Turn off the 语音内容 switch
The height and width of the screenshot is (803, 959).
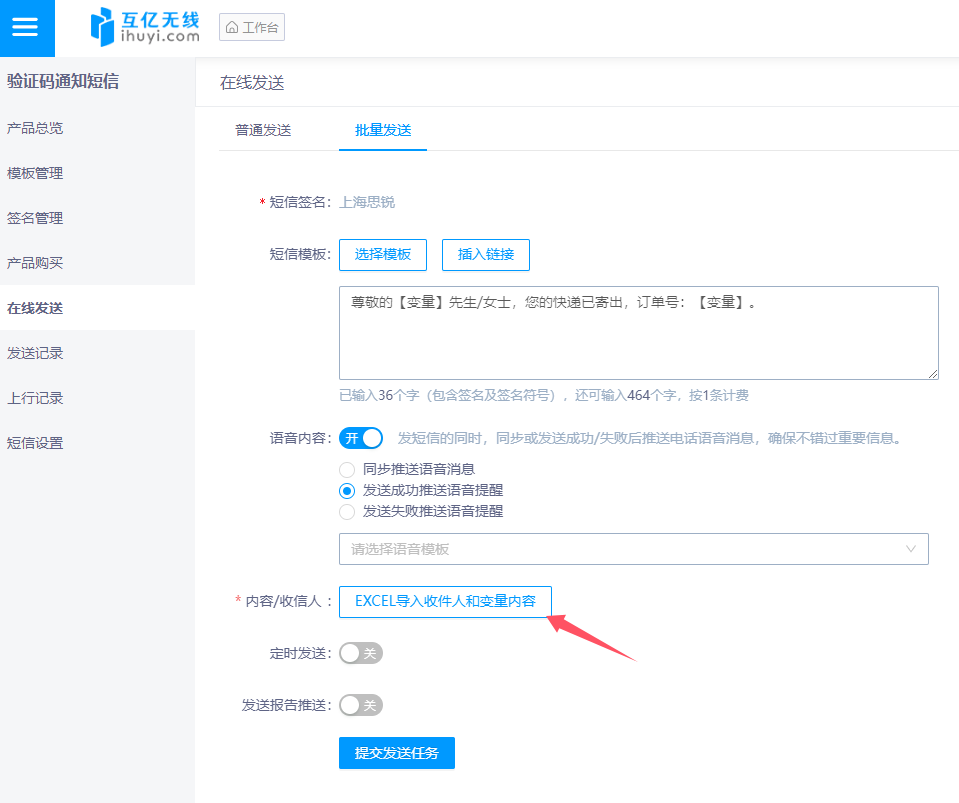pyautogui.click(x=361, y=438)
